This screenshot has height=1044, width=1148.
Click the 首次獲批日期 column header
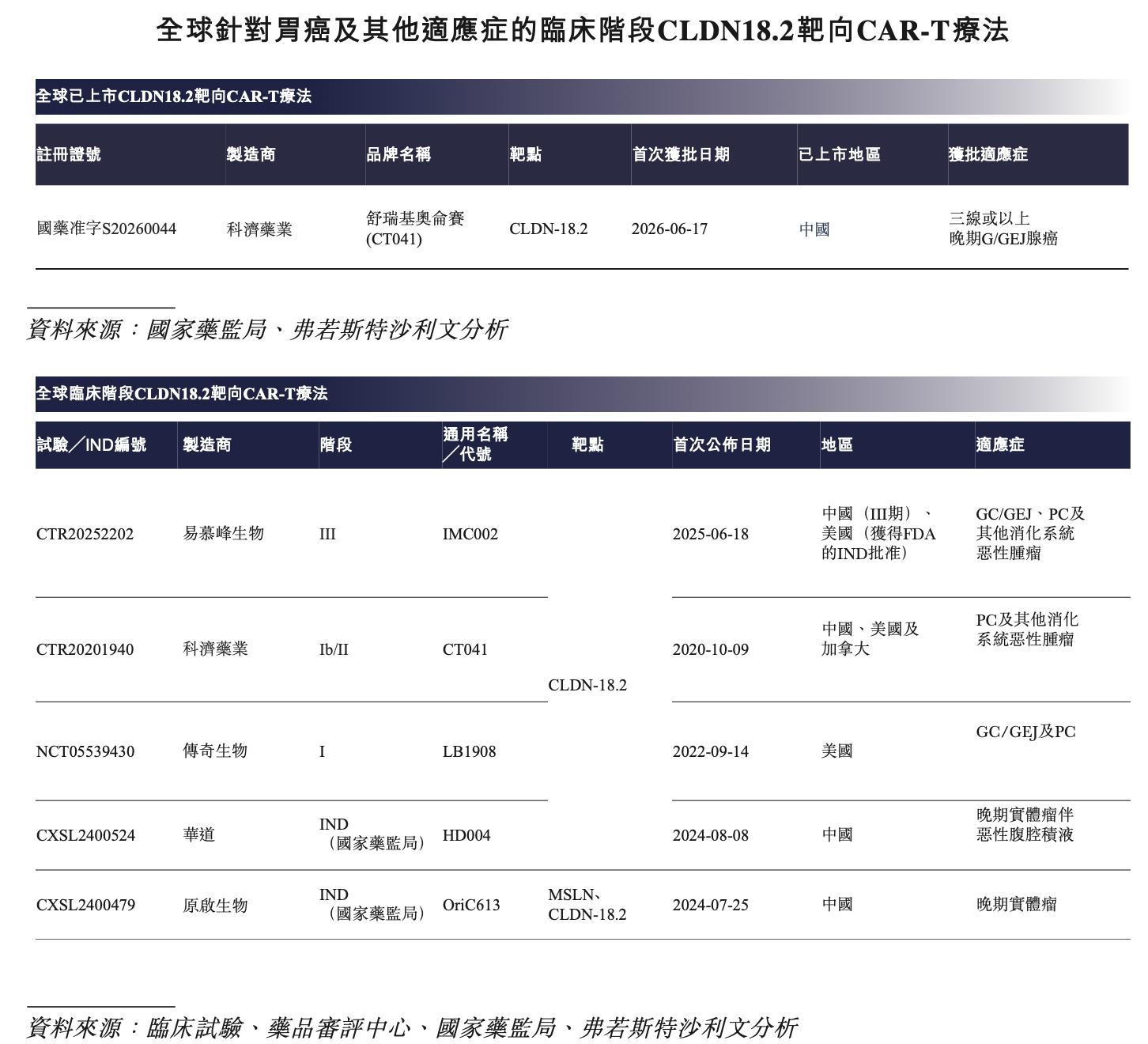[x=681, y=155]
